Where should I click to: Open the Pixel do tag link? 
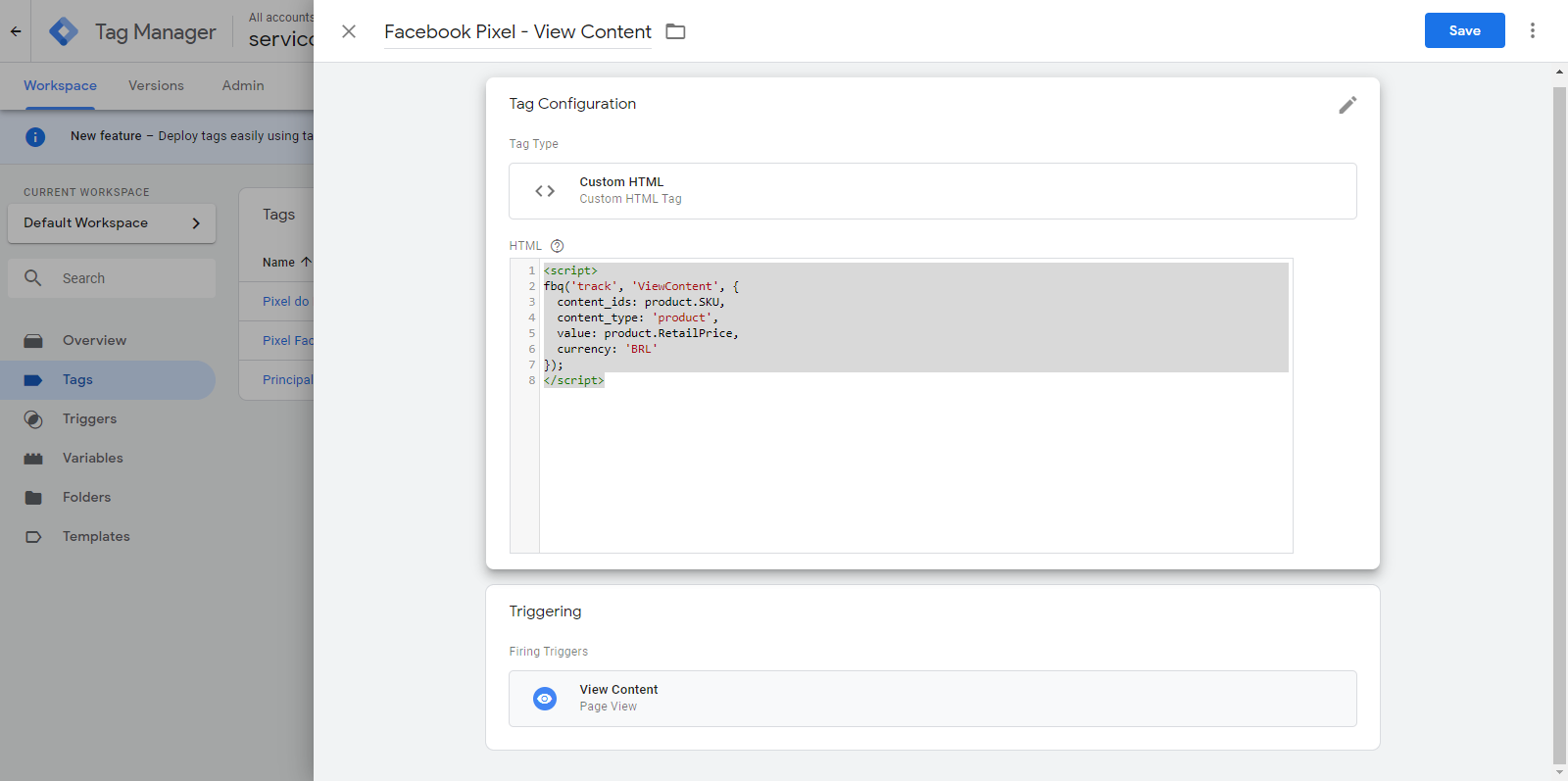286,302
